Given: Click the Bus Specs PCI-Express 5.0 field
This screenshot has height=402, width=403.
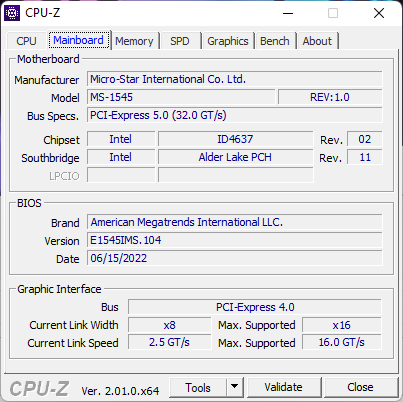Looking at the screenshot, I should (235, 115).
